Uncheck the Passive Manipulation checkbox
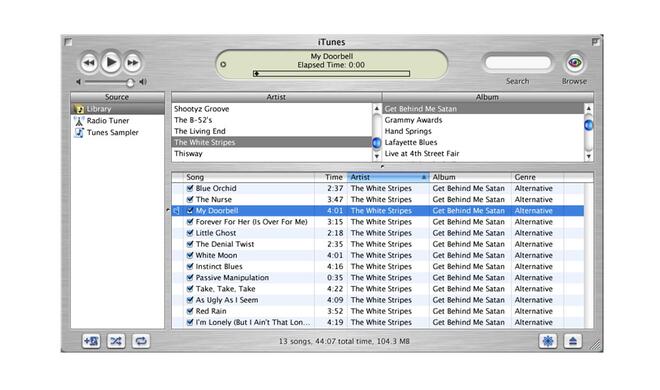 tap(190, 277)
